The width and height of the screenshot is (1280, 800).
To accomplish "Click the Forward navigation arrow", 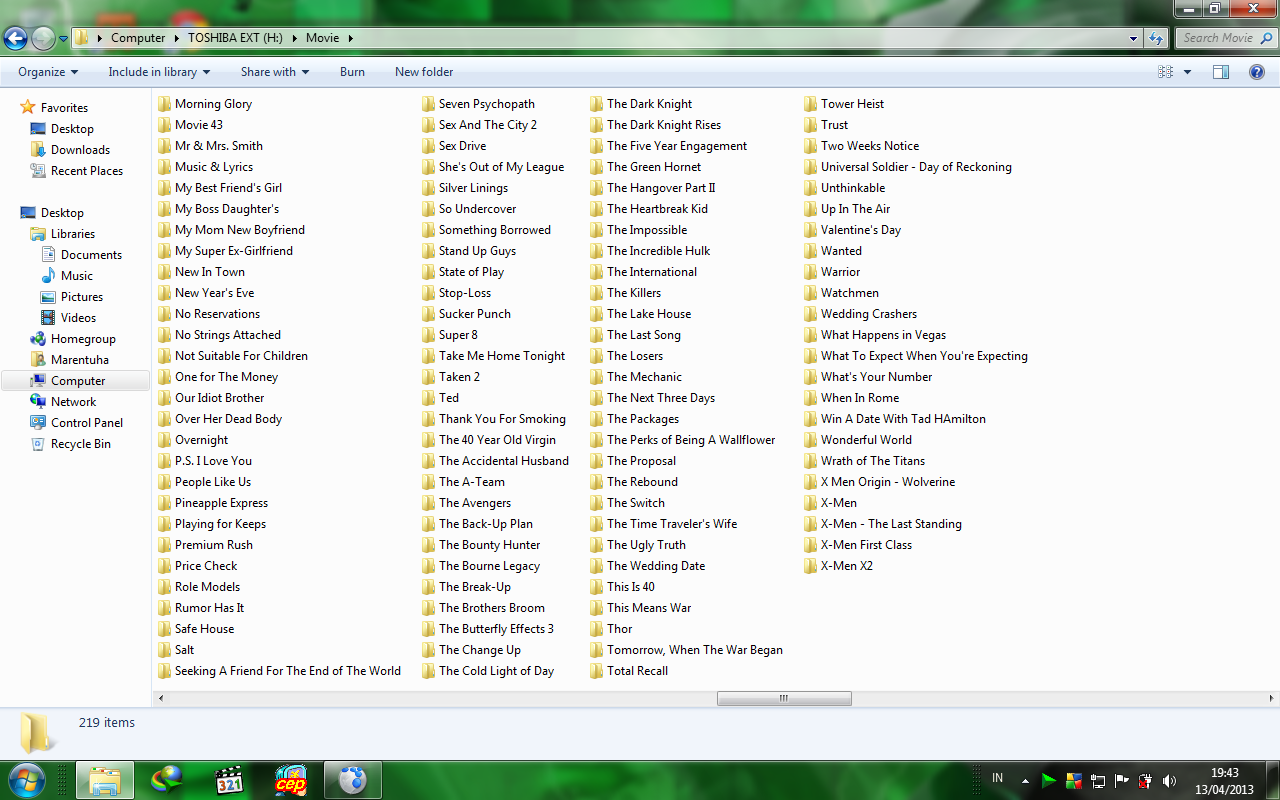I will pyautogui.click(x=43, y=38).
